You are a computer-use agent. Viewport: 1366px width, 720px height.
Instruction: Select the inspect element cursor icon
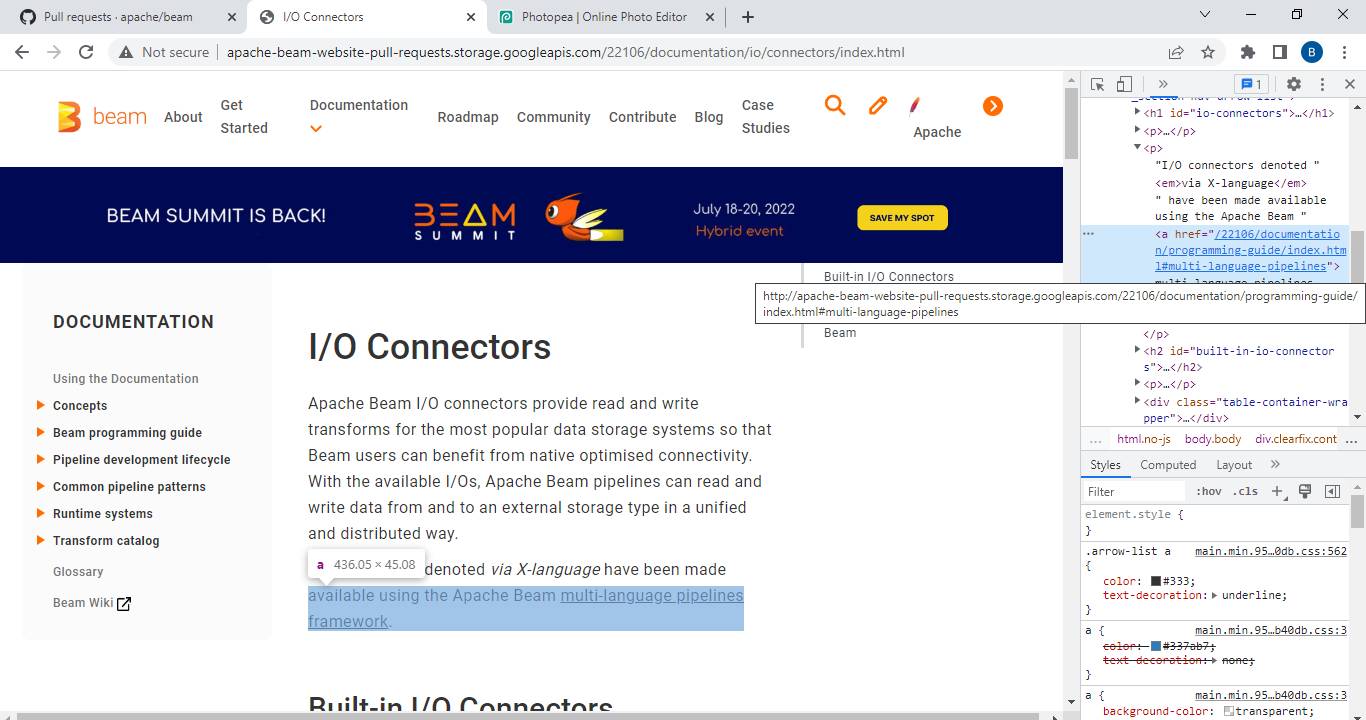click(1096, 84)
